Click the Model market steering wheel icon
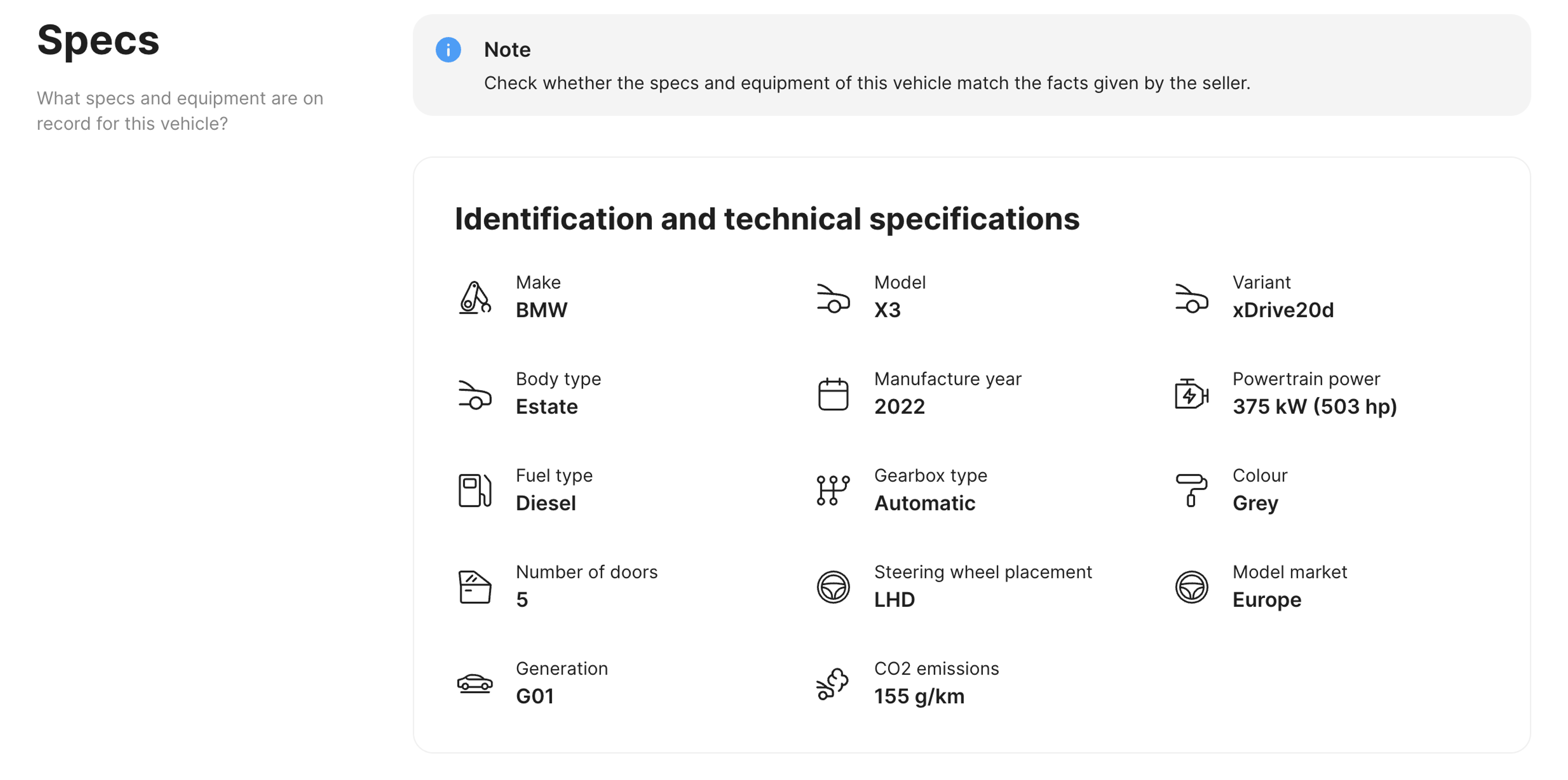The height and width of the screenshot is (780, 1568). (1191, 587)
